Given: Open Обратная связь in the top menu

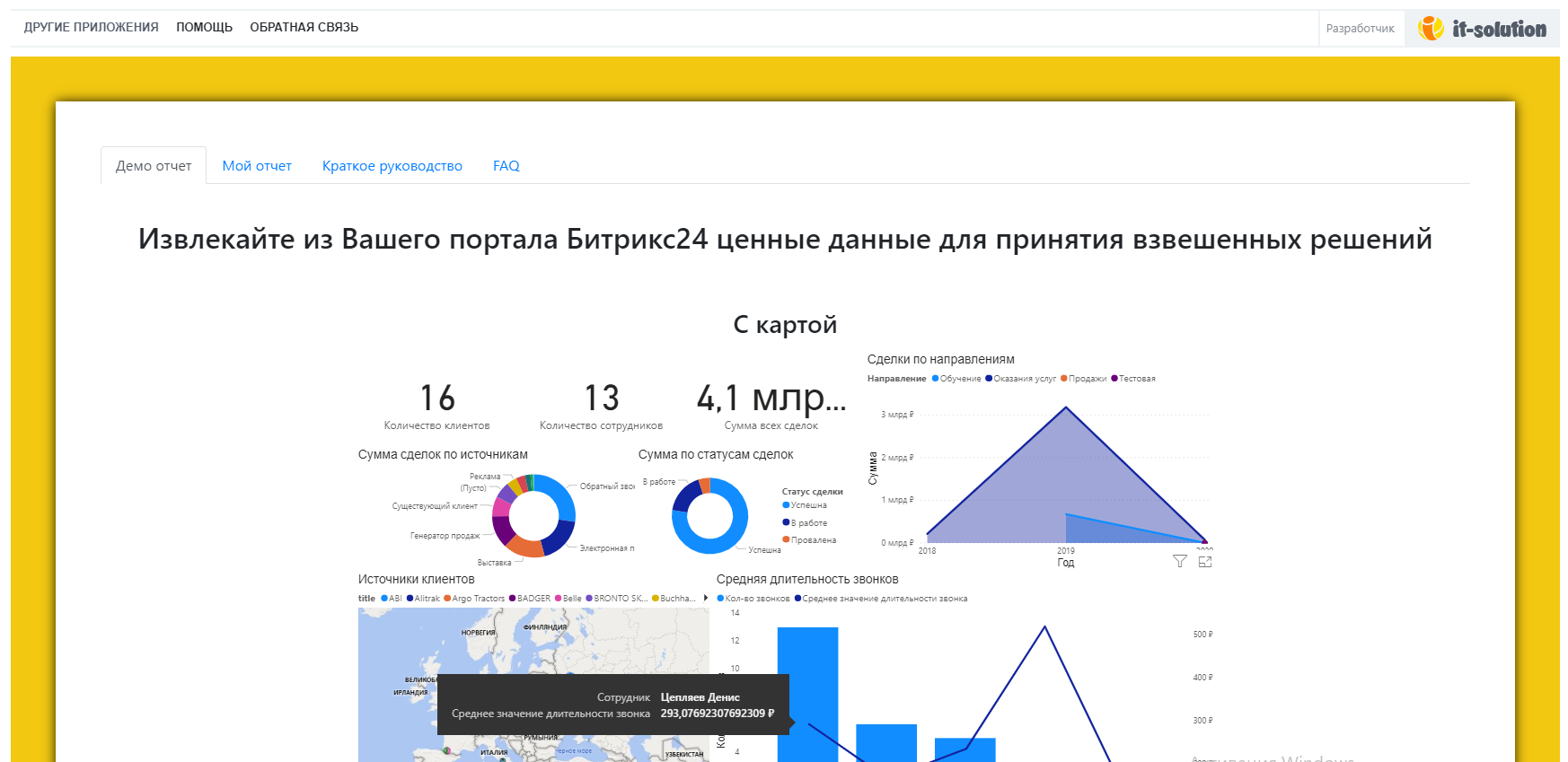Looking at the screenshot, I should point(304,28).
